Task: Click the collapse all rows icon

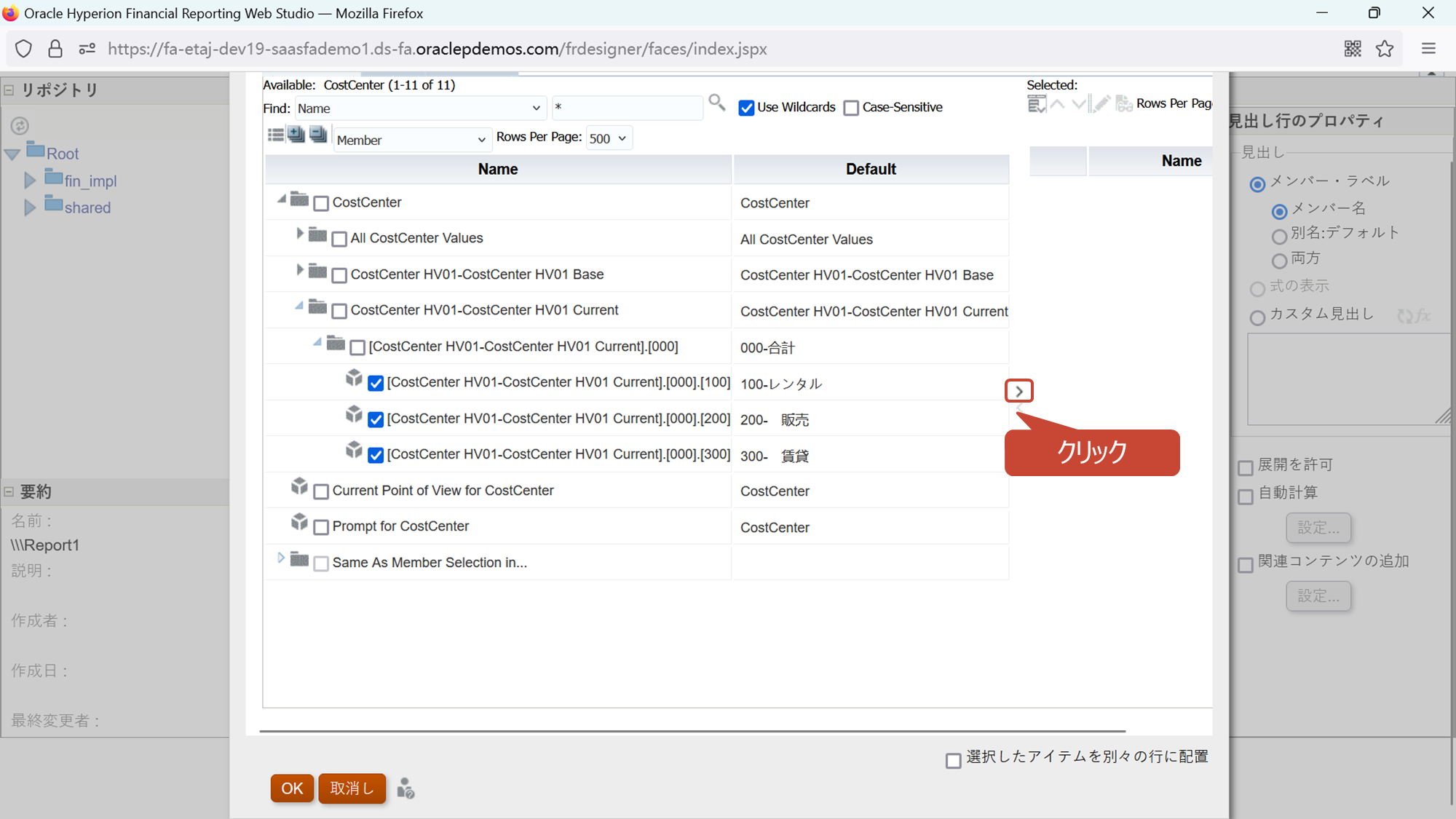Action: point(318,135)
